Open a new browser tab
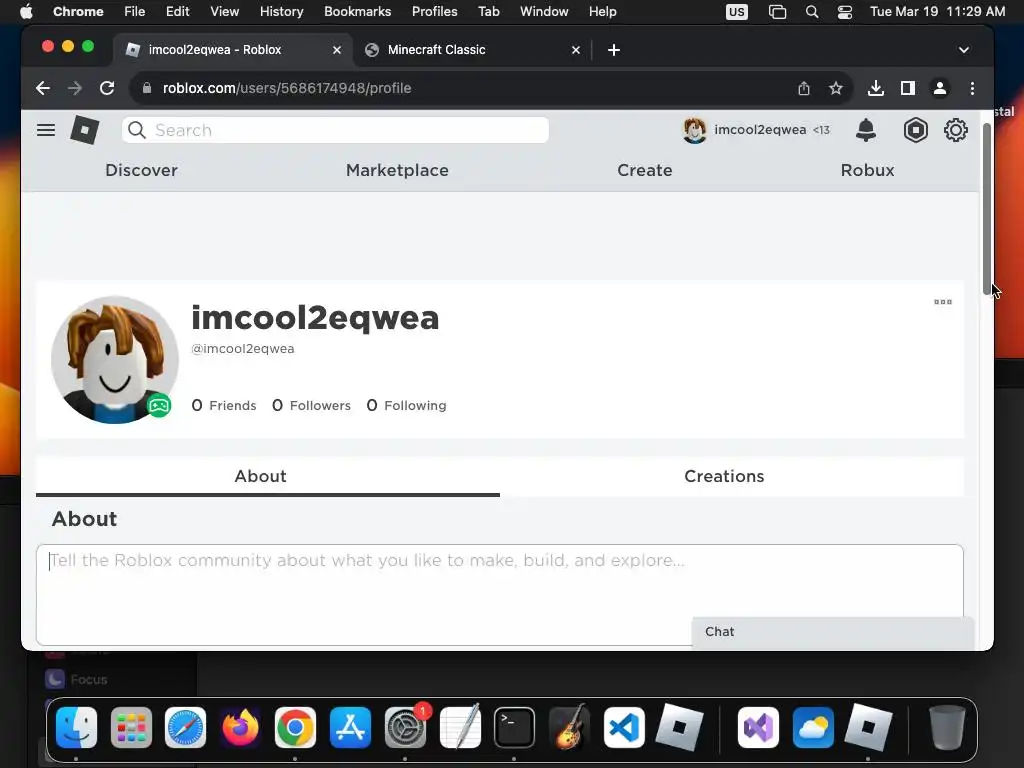 tap(614, 50)
